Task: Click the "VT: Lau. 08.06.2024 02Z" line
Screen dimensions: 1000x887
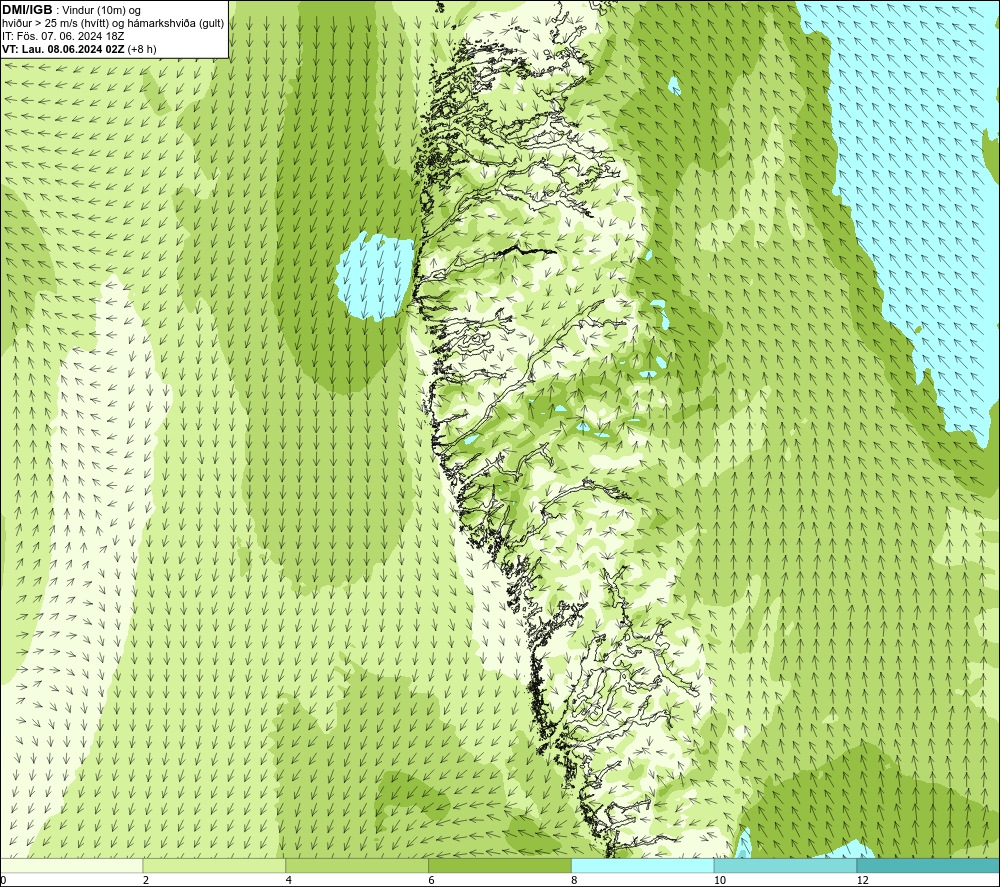Action: click(x=63, y=49)
